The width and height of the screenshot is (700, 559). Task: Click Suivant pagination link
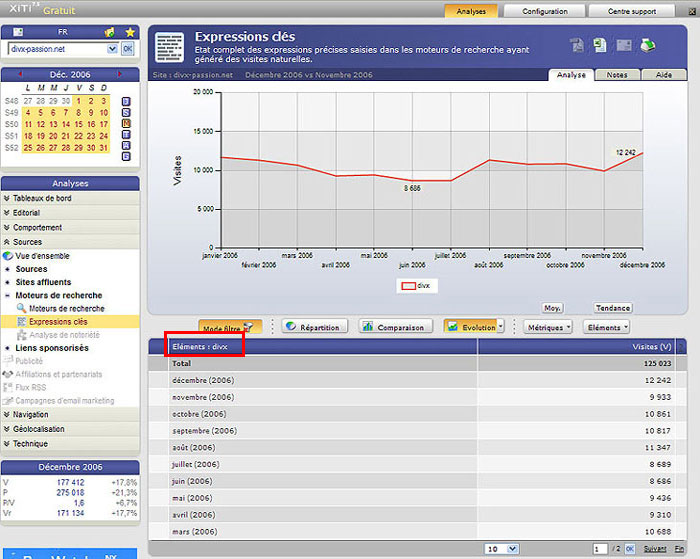pos(655,549)
